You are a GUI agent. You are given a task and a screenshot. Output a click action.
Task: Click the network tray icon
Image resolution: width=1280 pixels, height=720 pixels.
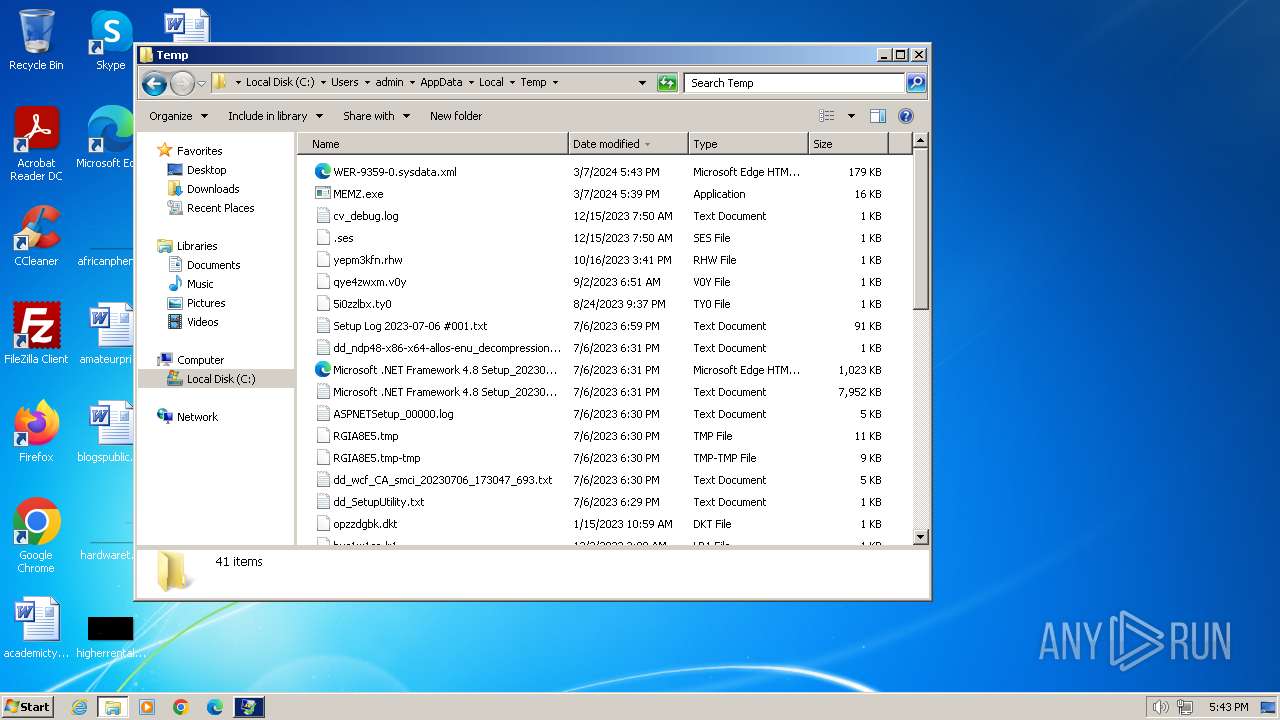[x=1185, y=707]
